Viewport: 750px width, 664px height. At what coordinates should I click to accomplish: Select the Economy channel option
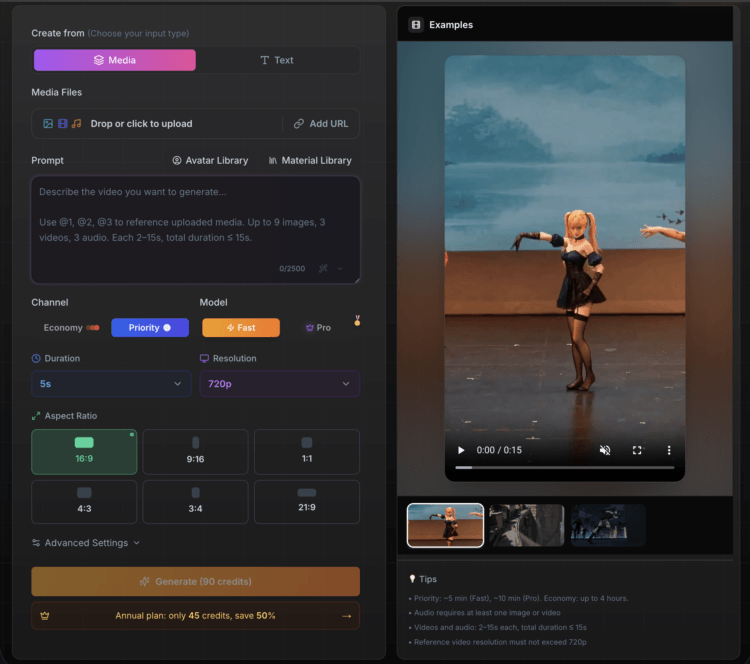point(71,328)
